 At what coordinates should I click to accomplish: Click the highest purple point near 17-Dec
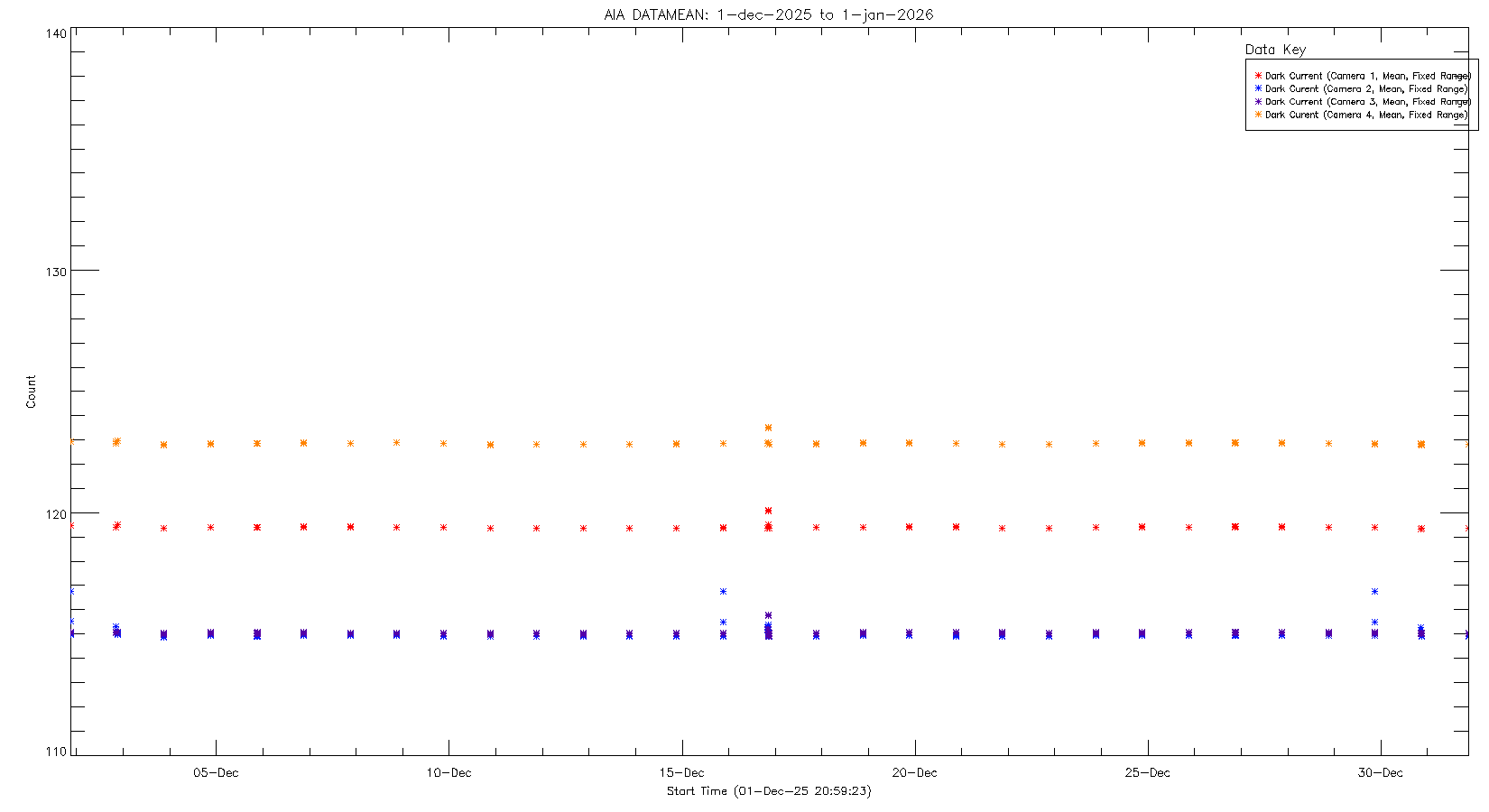pos(768,615)
